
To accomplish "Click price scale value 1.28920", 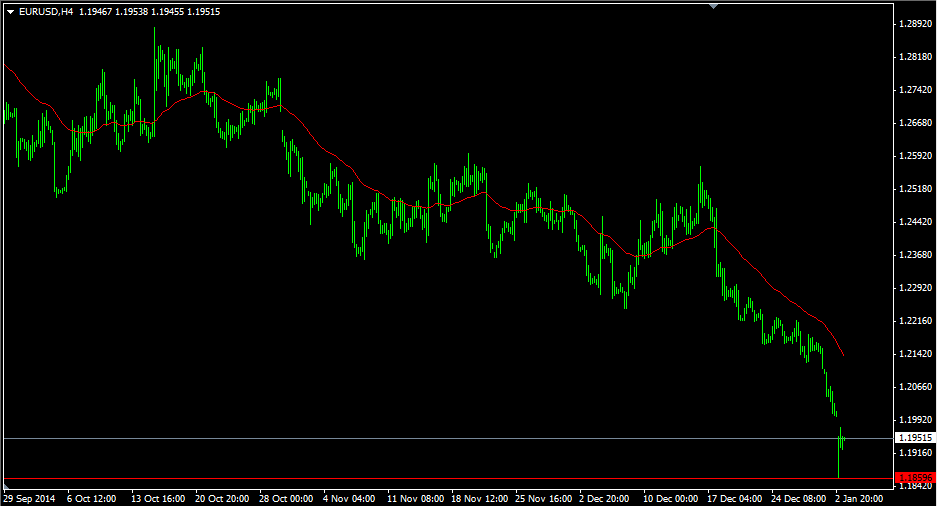I will 916,24.
